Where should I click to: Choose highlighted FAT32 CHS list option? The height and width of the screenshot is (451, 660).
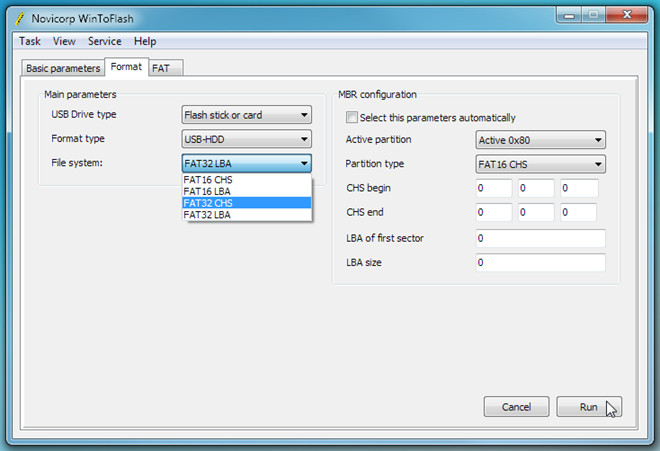(x=247, y=203)
